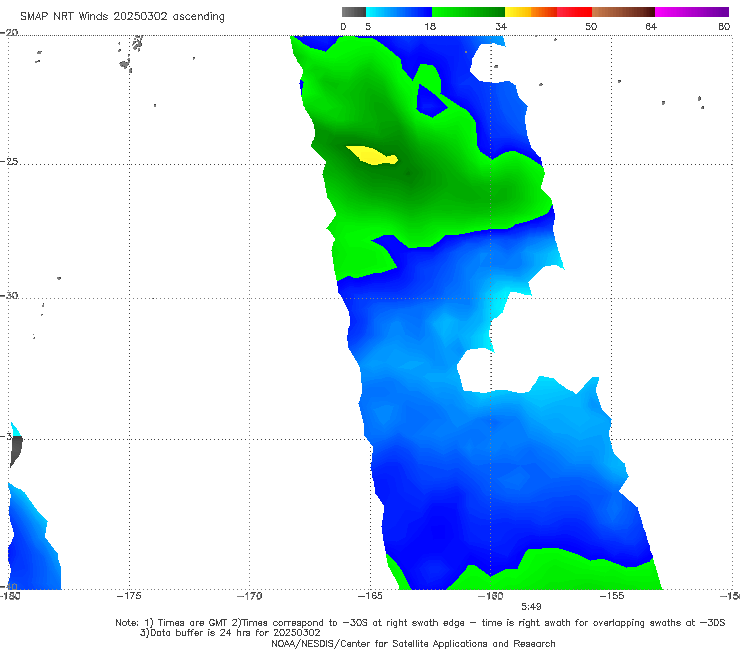Click the note line starting 'Note: 1) Times are GMT'
This screenshot has width=740, height=650.
pyautogui.click(x=420, y=623)
